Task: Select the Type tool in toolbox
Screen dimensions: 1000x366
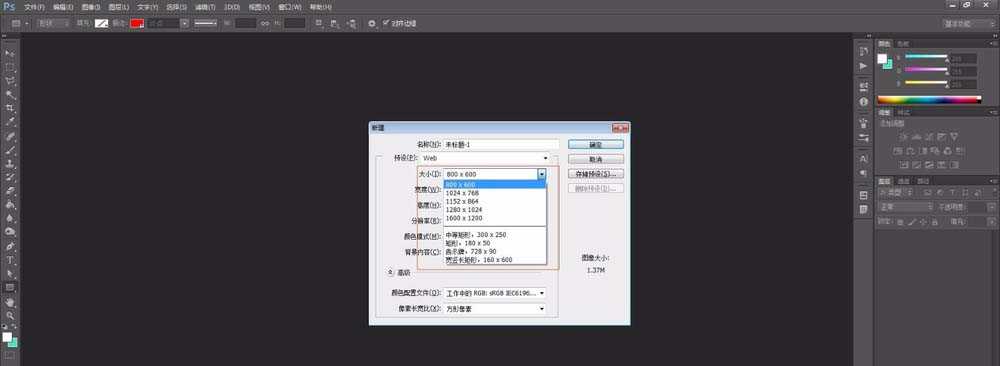Action: (10, 260)
